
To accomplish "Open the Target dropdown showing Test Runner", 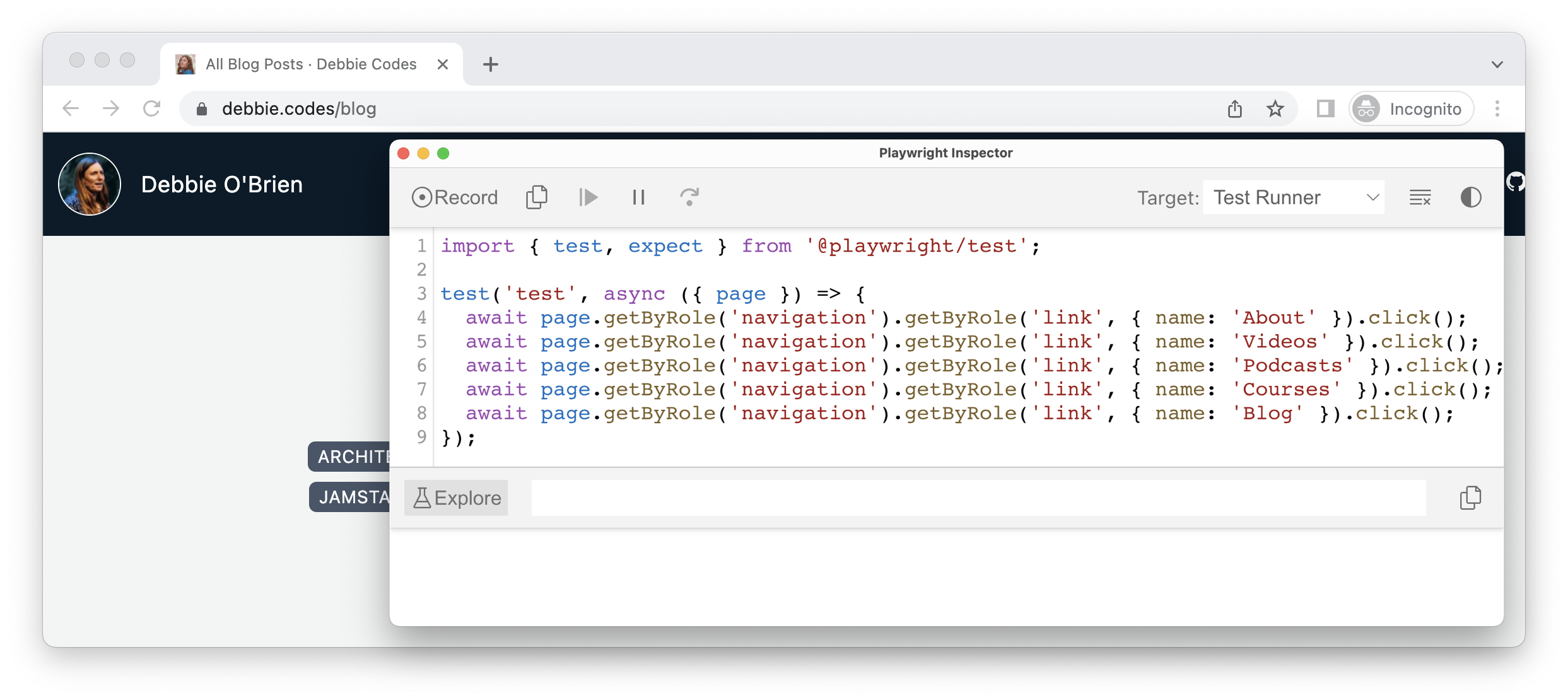I will point(1293,197).
